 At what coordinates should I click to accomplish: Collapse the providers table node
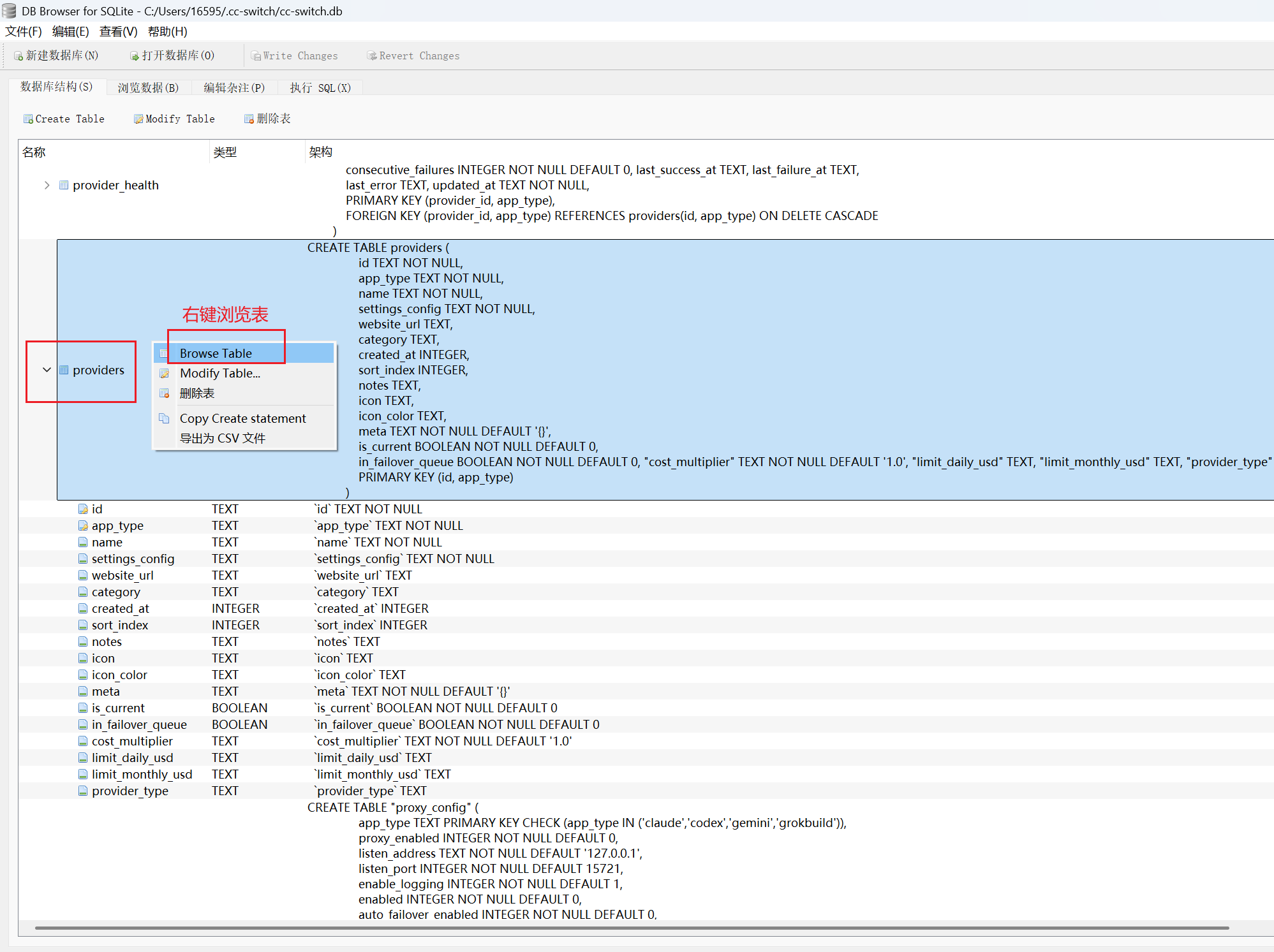[47, 370]
